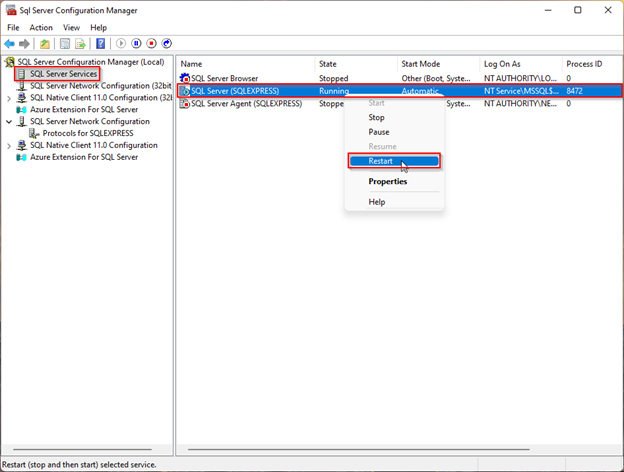624x472 pixels.
Task: Open the Help menu in menu bar
Action: coord(98,27)
